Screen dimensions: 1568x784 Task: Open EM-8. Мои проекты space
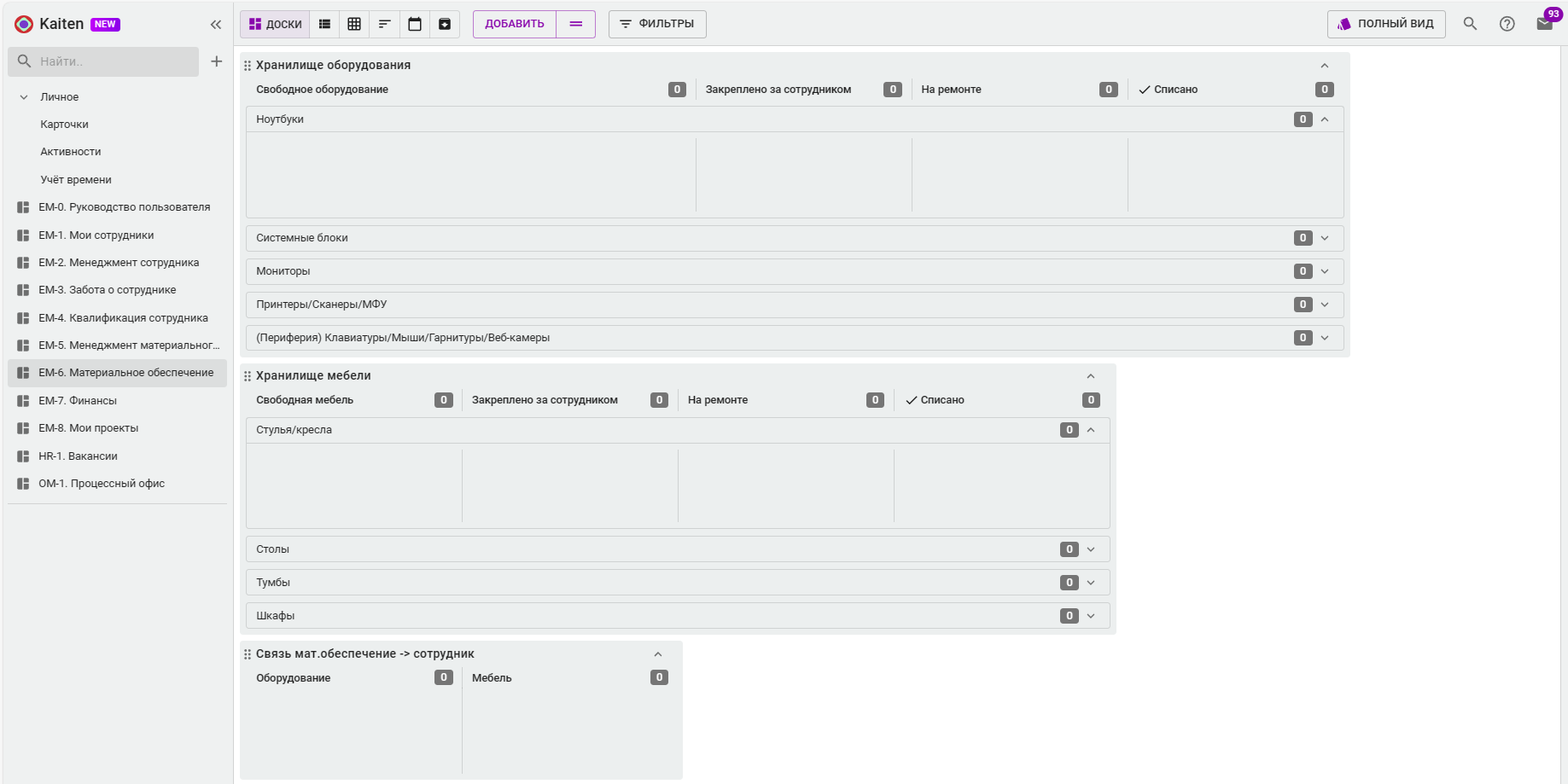[118, 428]
